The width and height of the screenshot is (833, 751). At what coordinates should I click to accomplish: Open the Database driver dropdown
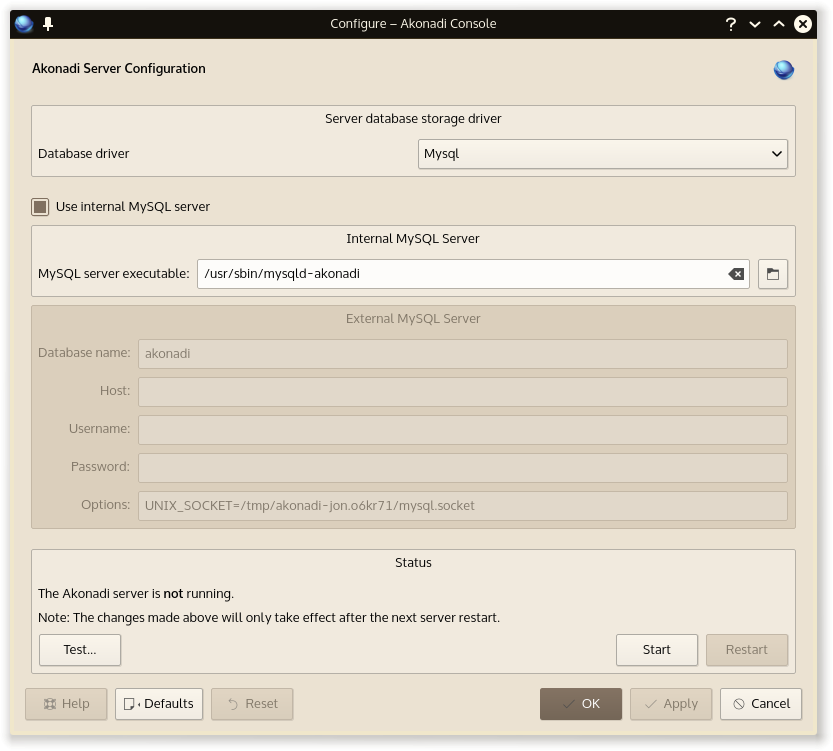point(602,154)
